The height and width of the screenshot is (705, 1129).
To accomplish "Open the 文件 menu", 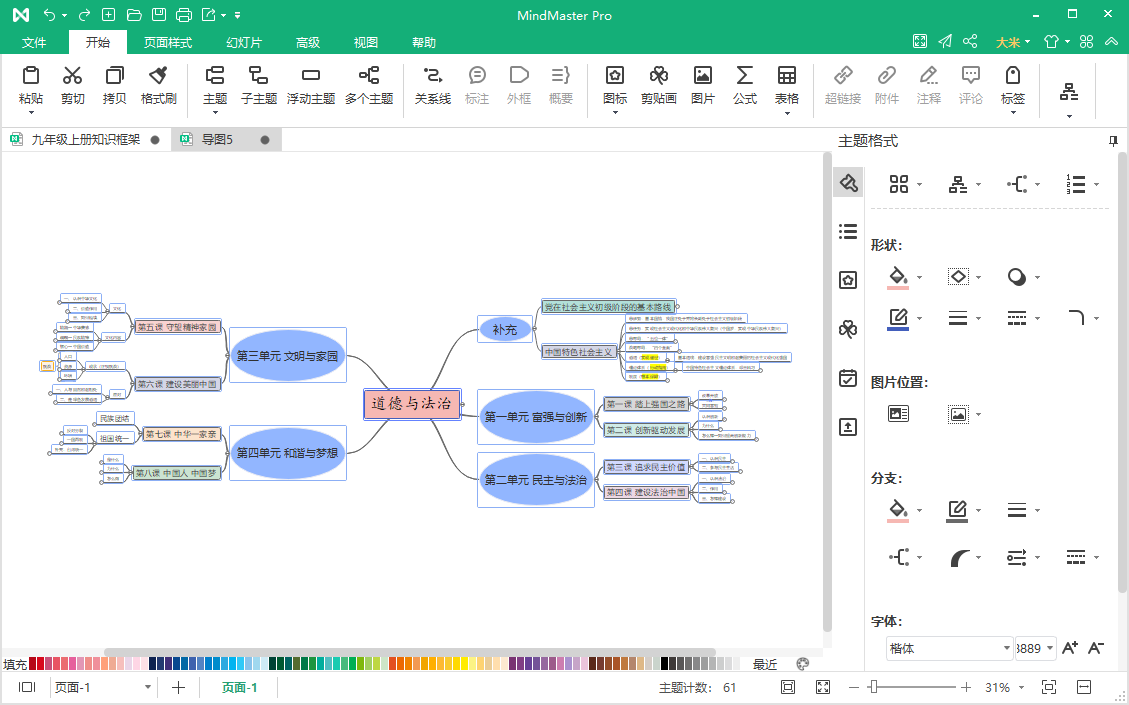I will point(34,42).
